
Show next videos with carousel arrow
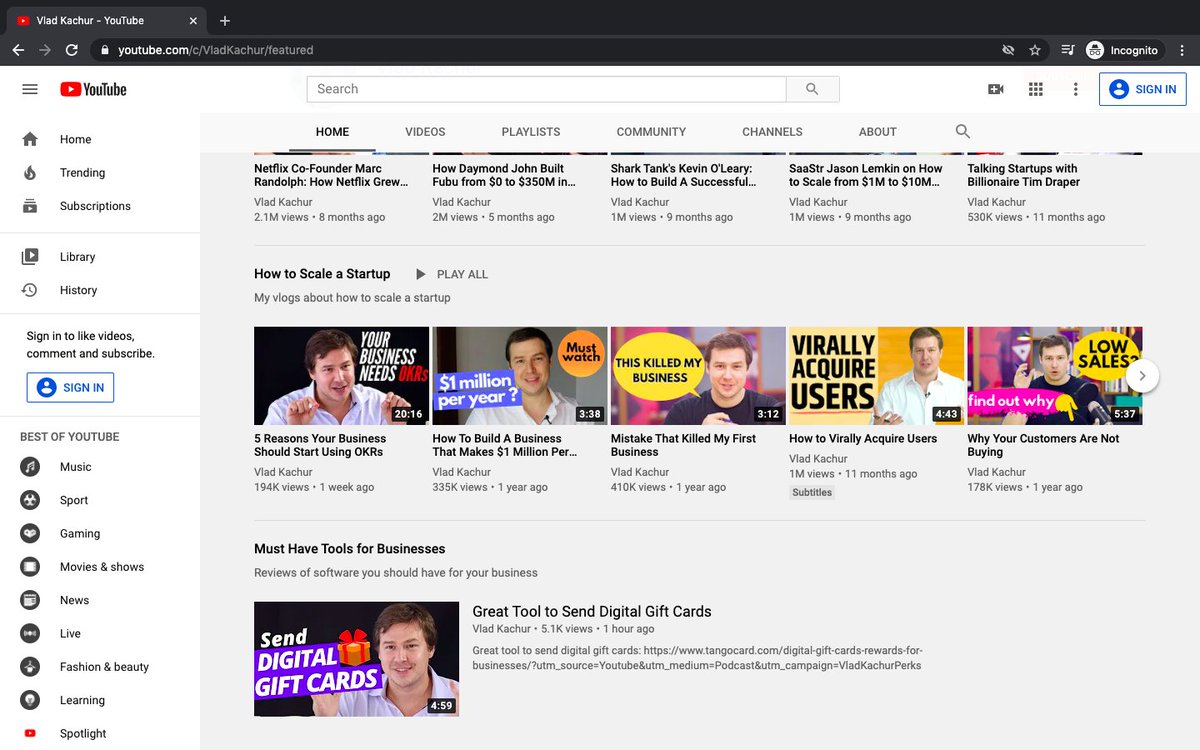click(1142, 376)
